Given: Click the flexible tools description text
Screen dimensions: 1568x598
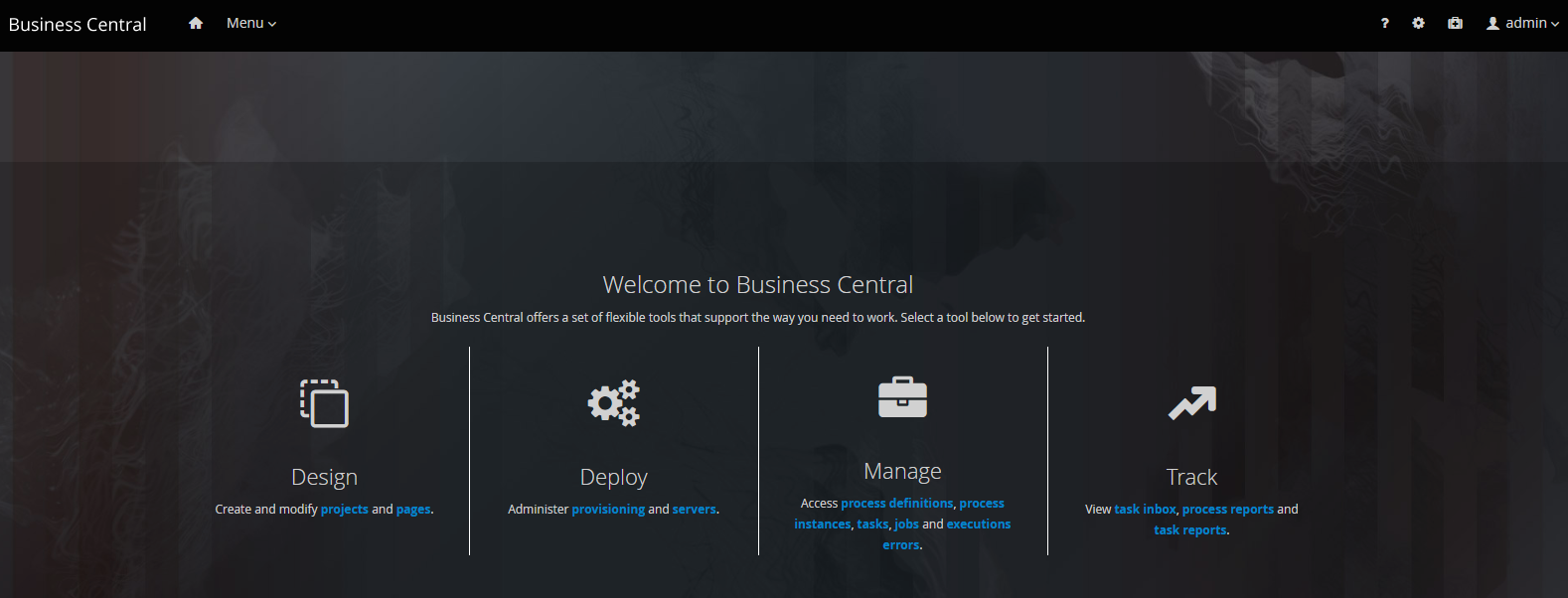Looking at the screenshot, I should (x=757, y=318).
